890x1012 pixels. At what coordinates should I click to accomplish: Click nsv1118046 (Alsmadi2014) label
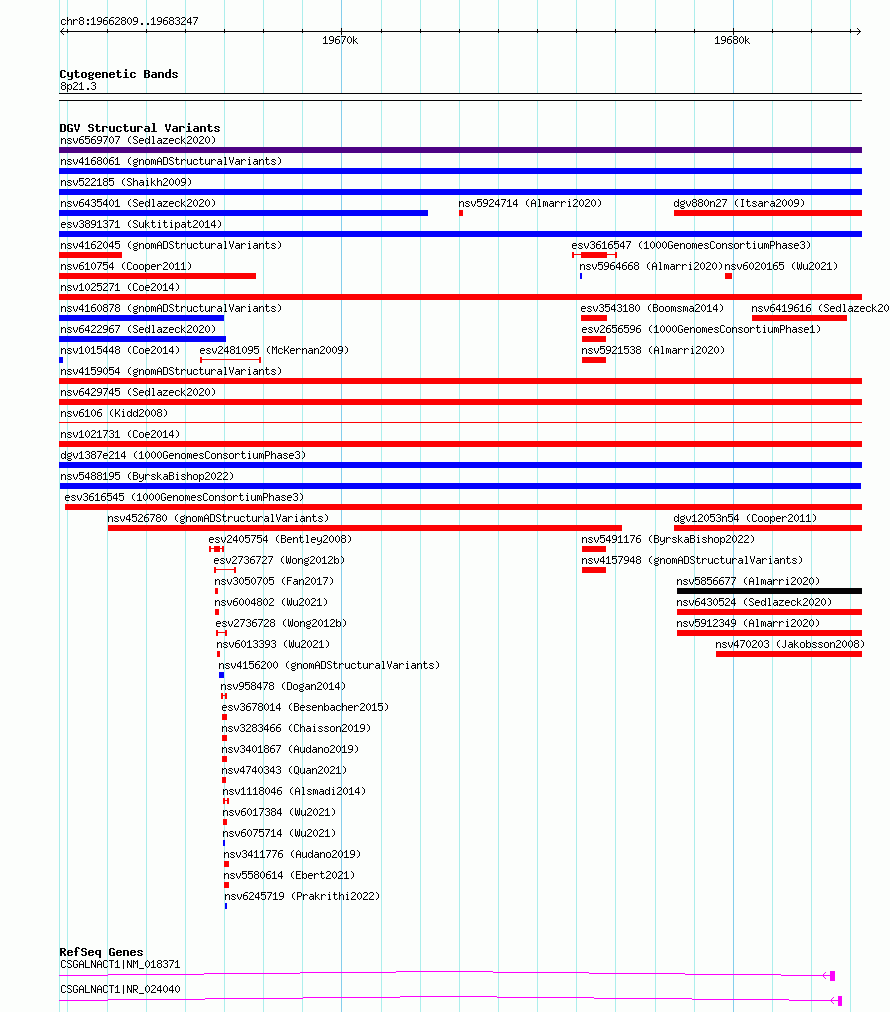(x=294, y=791)
